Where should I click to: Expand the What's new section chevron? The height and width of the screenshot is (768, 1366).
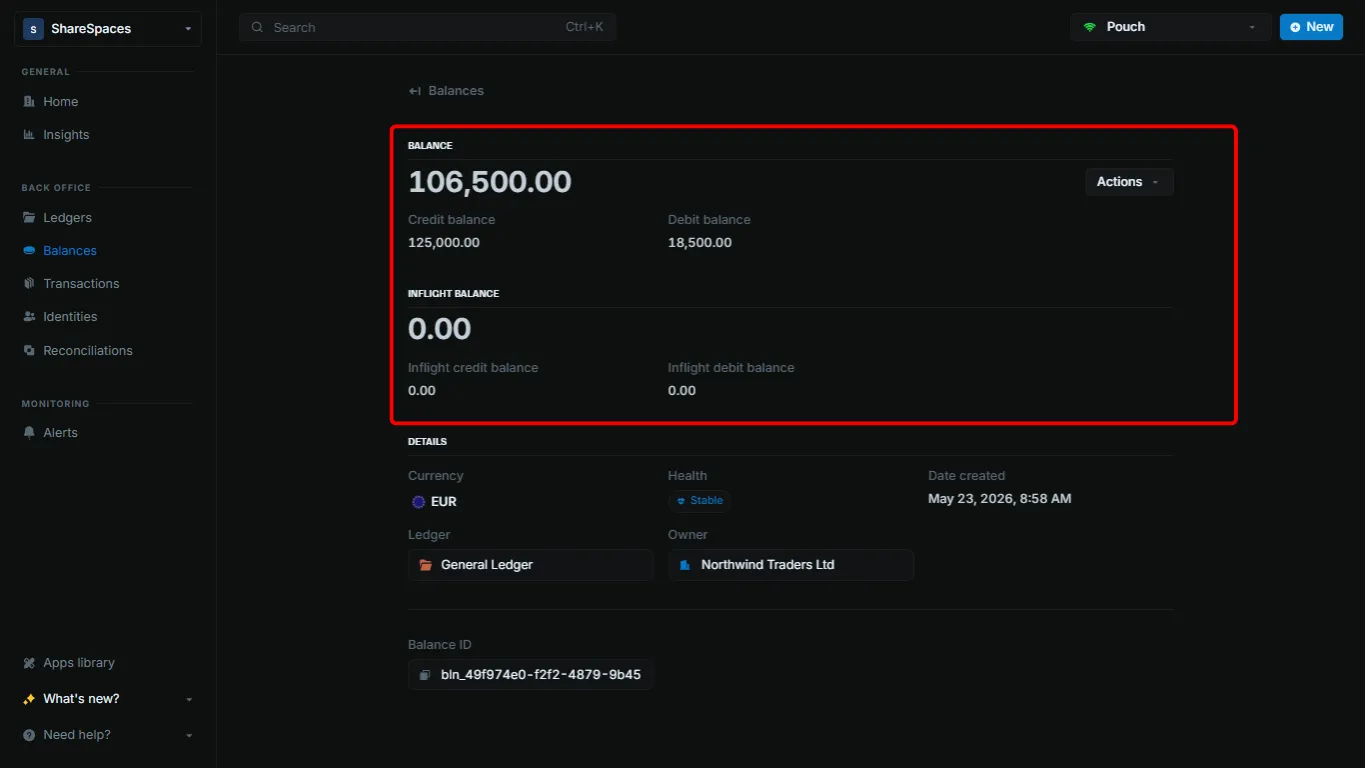pos(189,699)
